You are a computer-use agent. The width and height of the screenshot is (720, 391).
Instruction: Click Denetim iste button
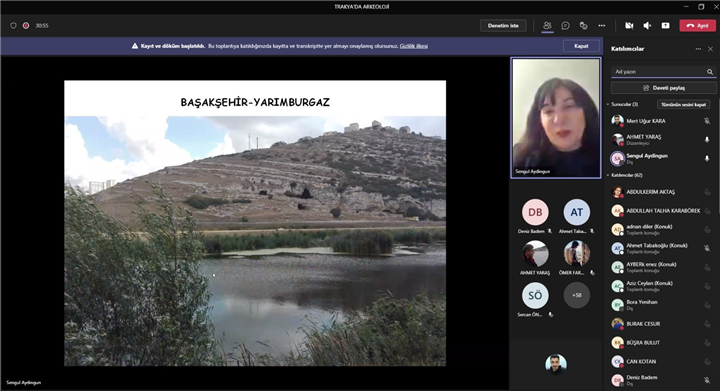[503, 26]
